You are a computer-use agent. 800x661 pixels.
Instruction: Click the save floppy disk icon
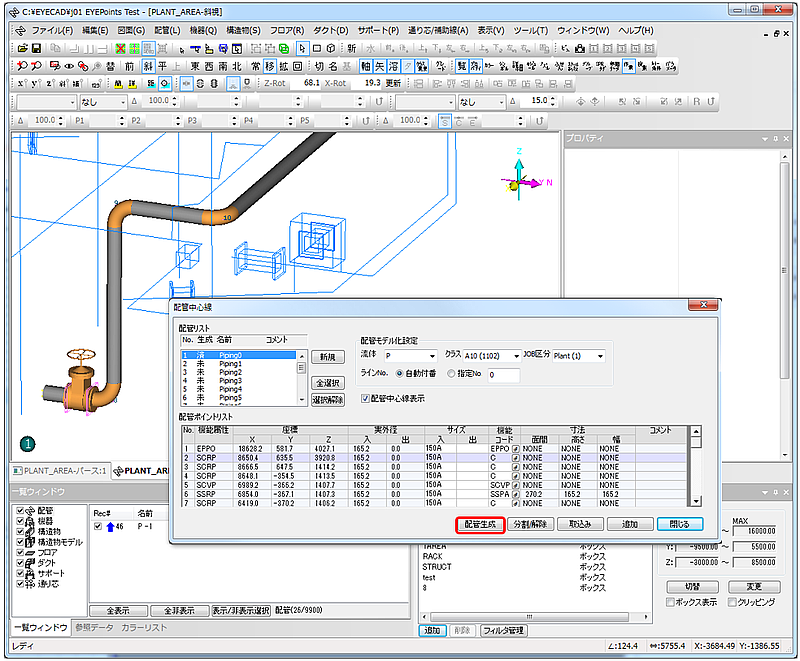point(36,48)
